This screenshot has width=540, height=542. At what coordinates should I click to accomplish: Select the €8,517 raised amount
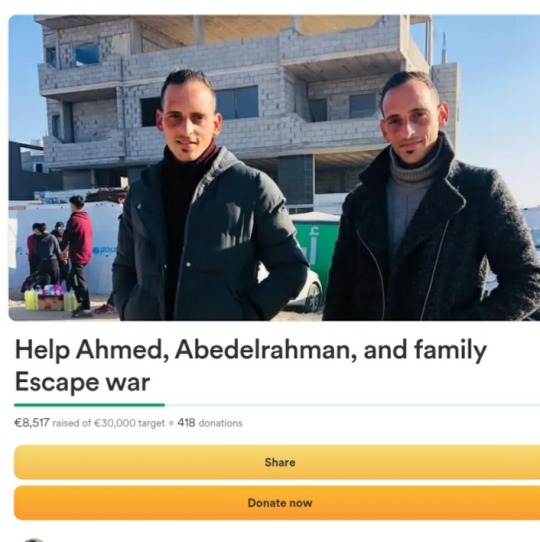point(32,423)
